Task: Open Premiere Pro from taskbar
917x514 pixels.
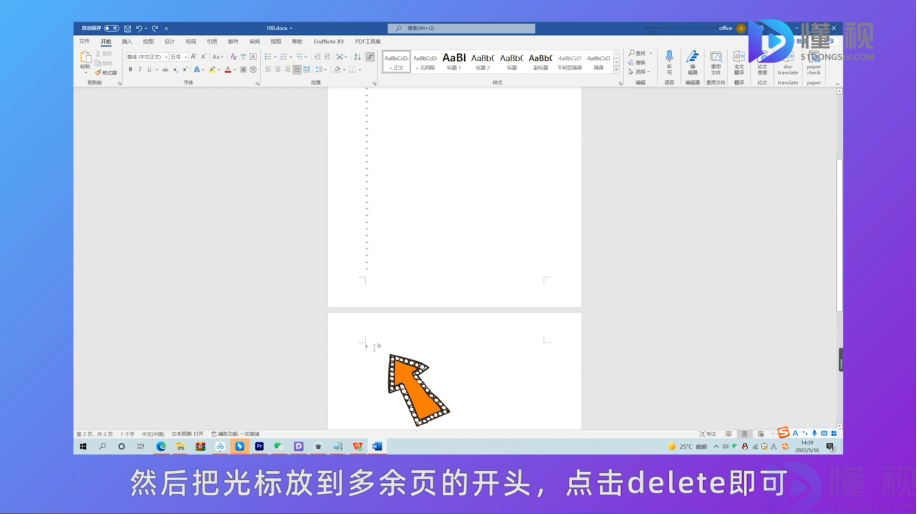Action: click(259, 447)
